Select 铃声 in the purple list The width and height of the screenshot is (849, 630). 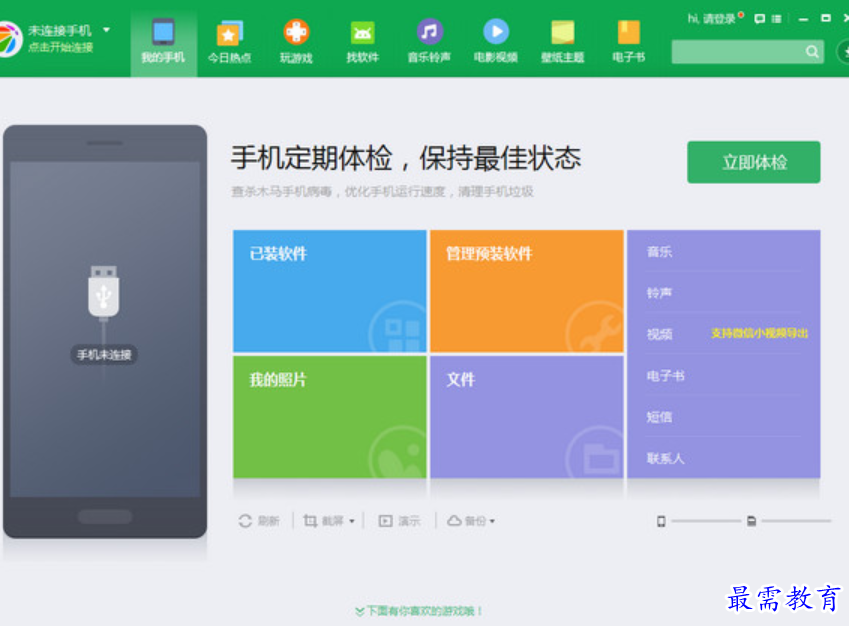[x=659, y=293]
